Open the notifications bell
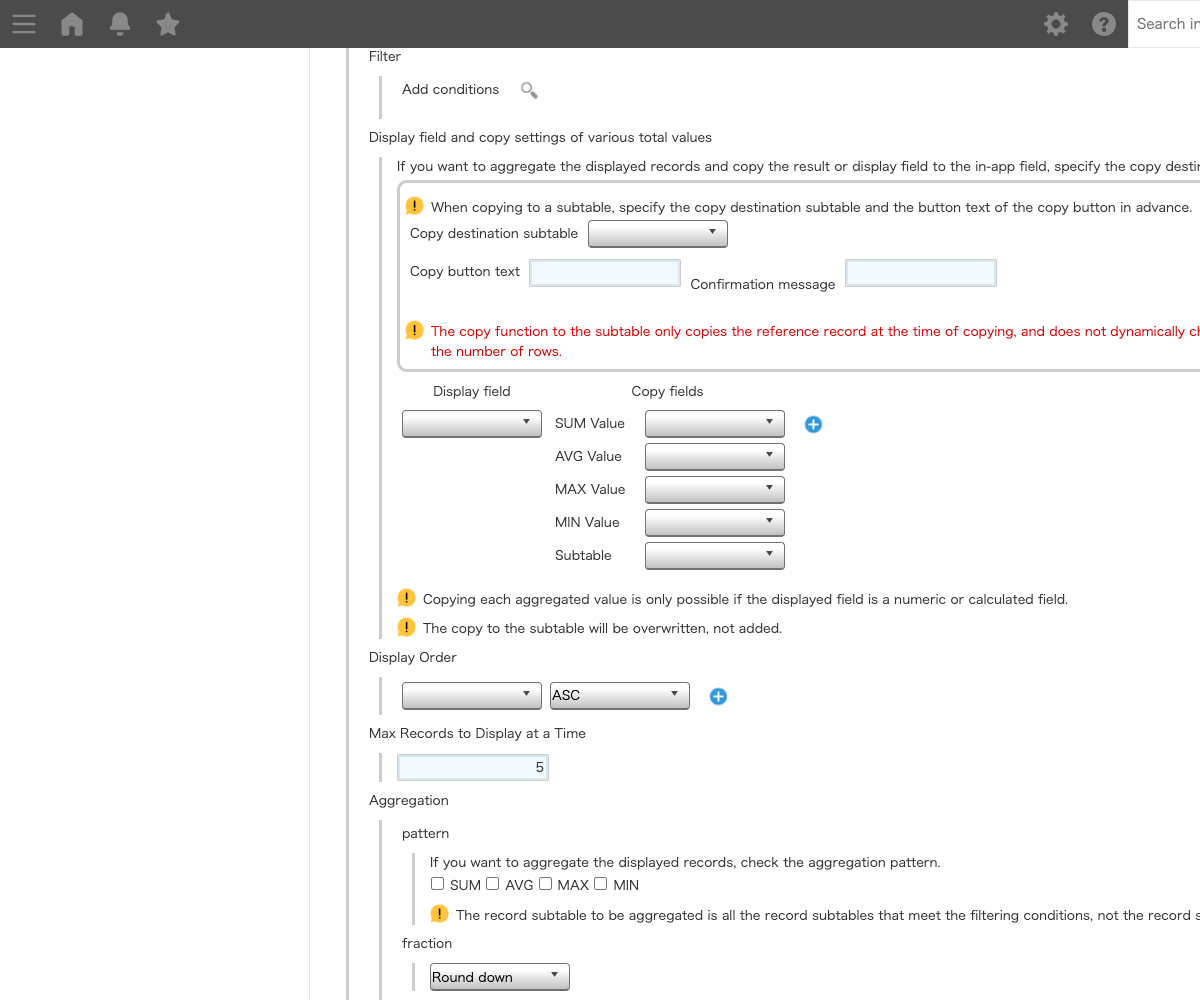Screen dimensions: 1200x1000 (120, 24)
